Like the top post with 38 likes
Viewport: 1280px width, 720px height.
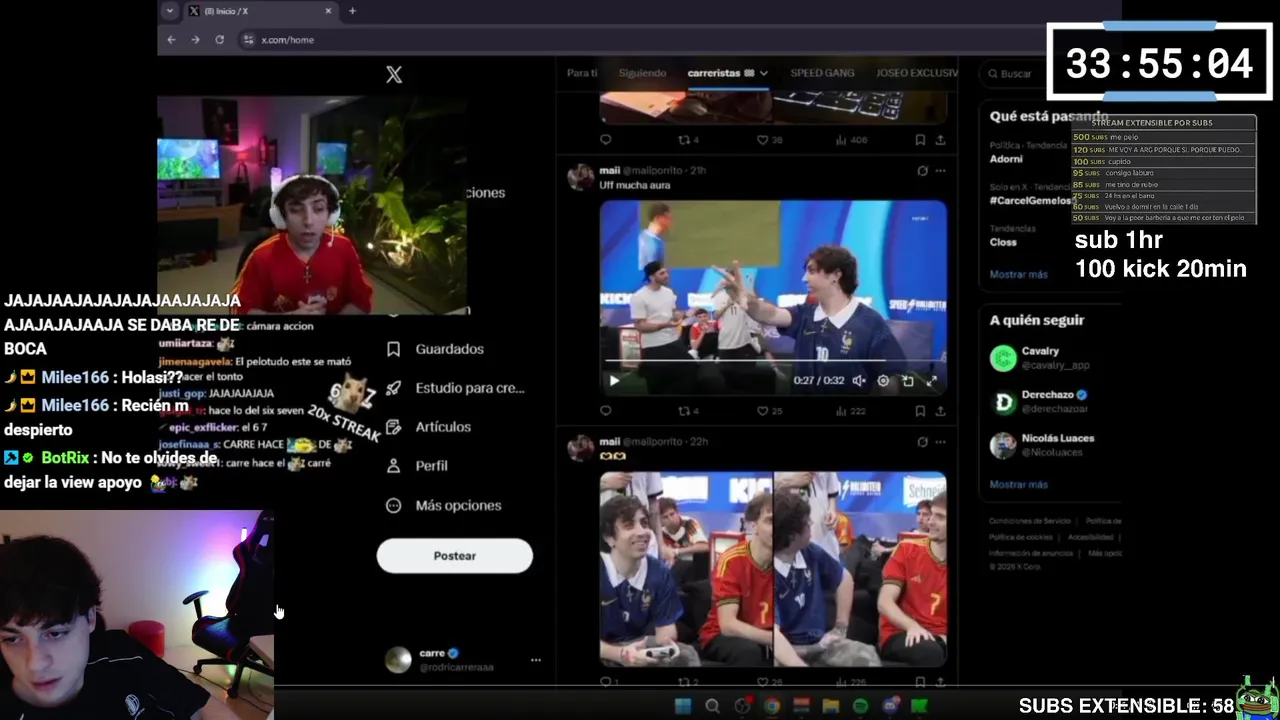(768, 140)
